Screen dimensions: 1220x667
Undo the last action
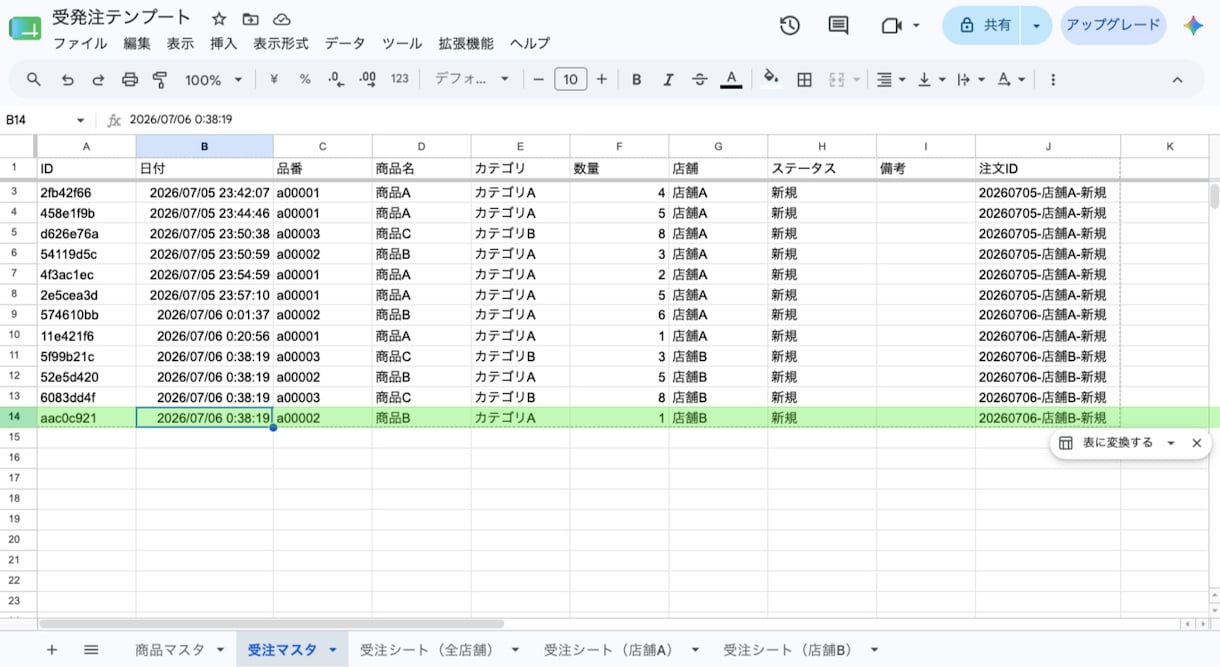67,79
